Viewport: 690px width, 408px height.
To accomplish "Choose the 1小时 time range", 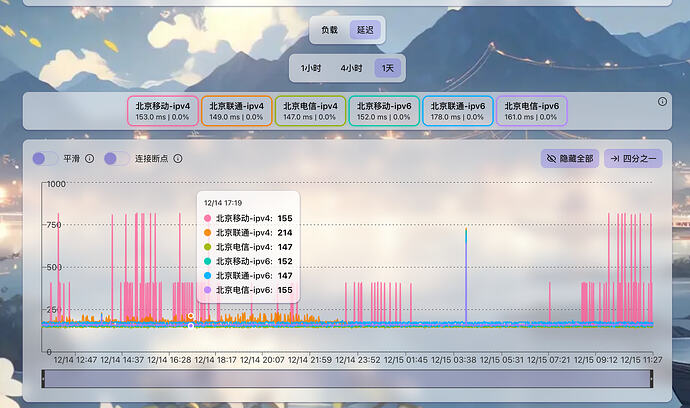I will click(x=310, y=68).
